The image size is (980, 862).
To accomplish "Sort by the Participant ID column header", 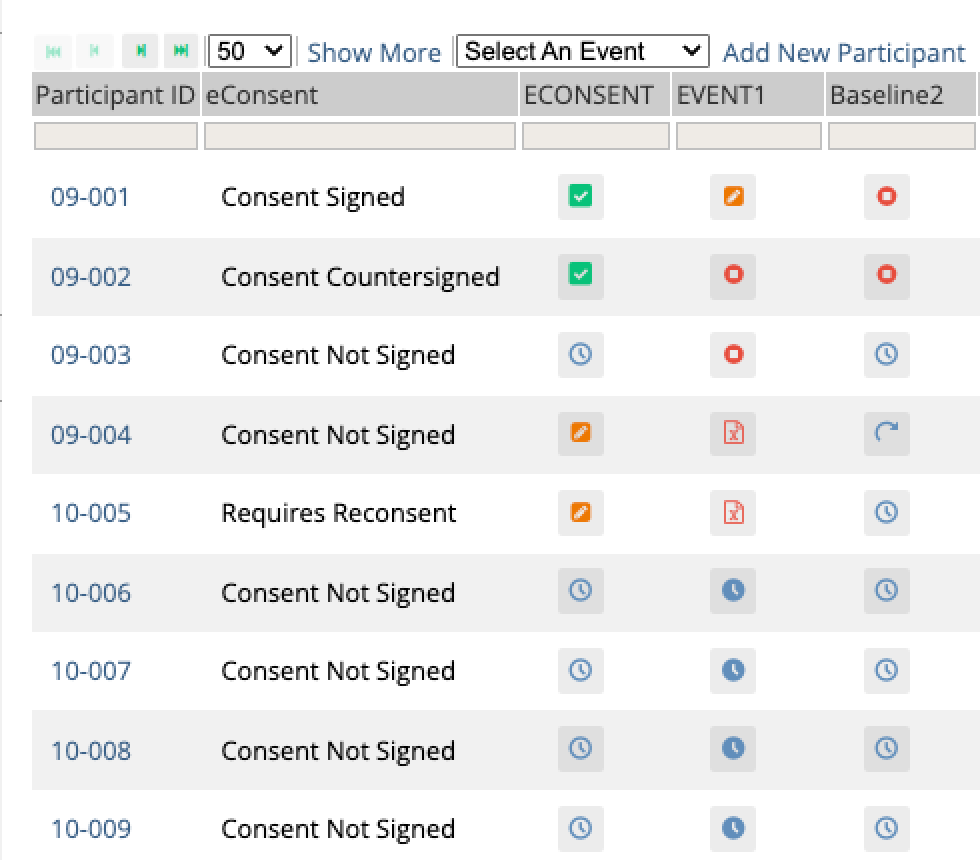I will [x=115, y=96].
